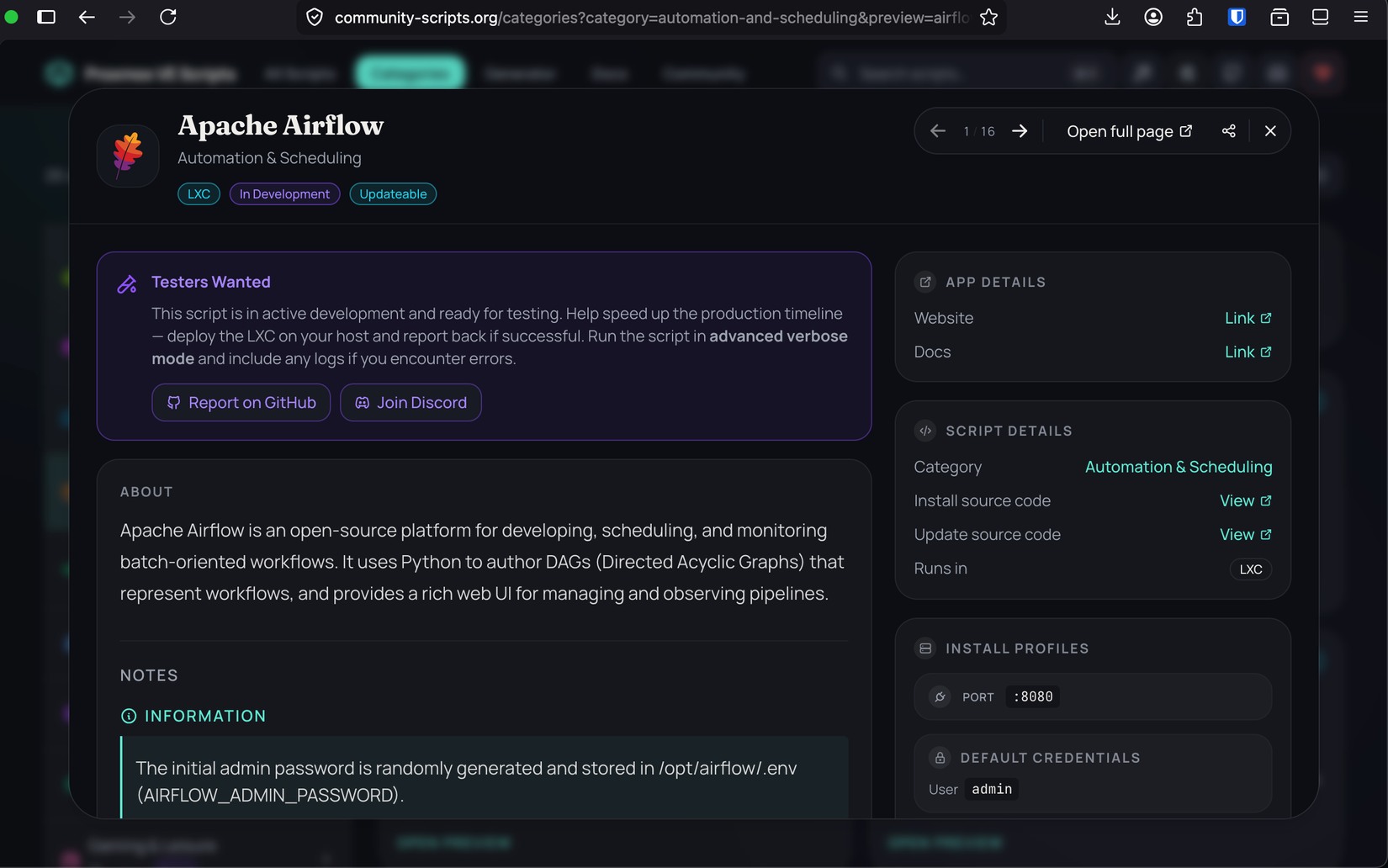Select the LXC tag
This screenshot has width=1388, height=868.
199,194
